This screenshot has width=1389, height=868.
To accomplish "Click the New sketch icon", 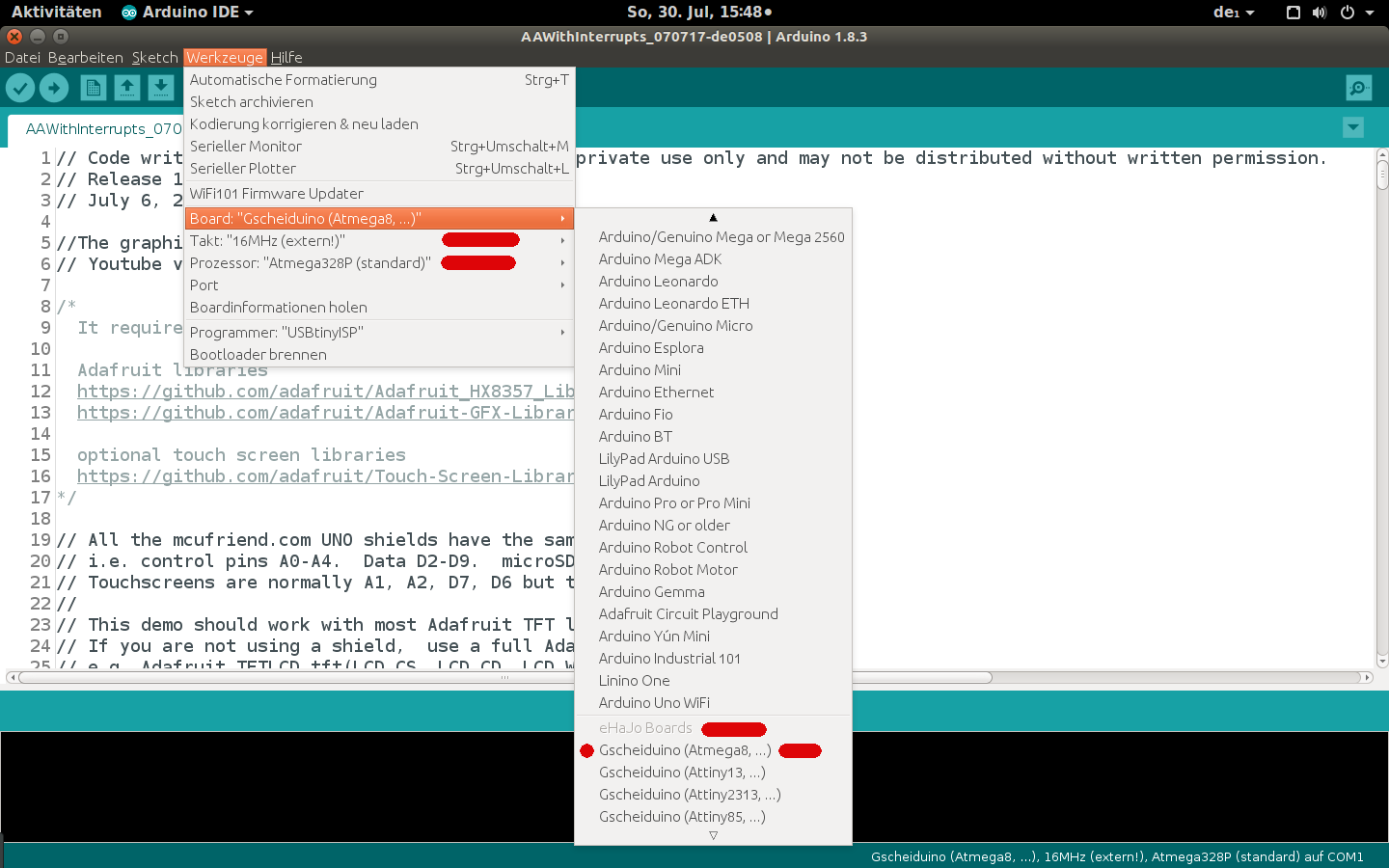I will [94, 88].
